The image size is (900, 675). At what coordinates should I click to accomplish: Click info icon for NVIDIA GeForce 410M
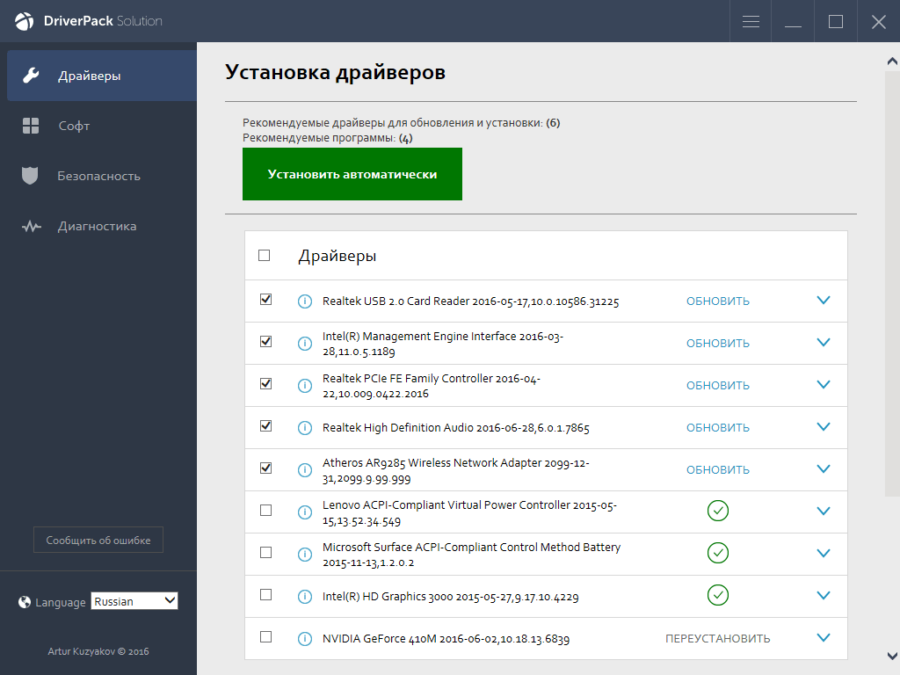[305, 638]
